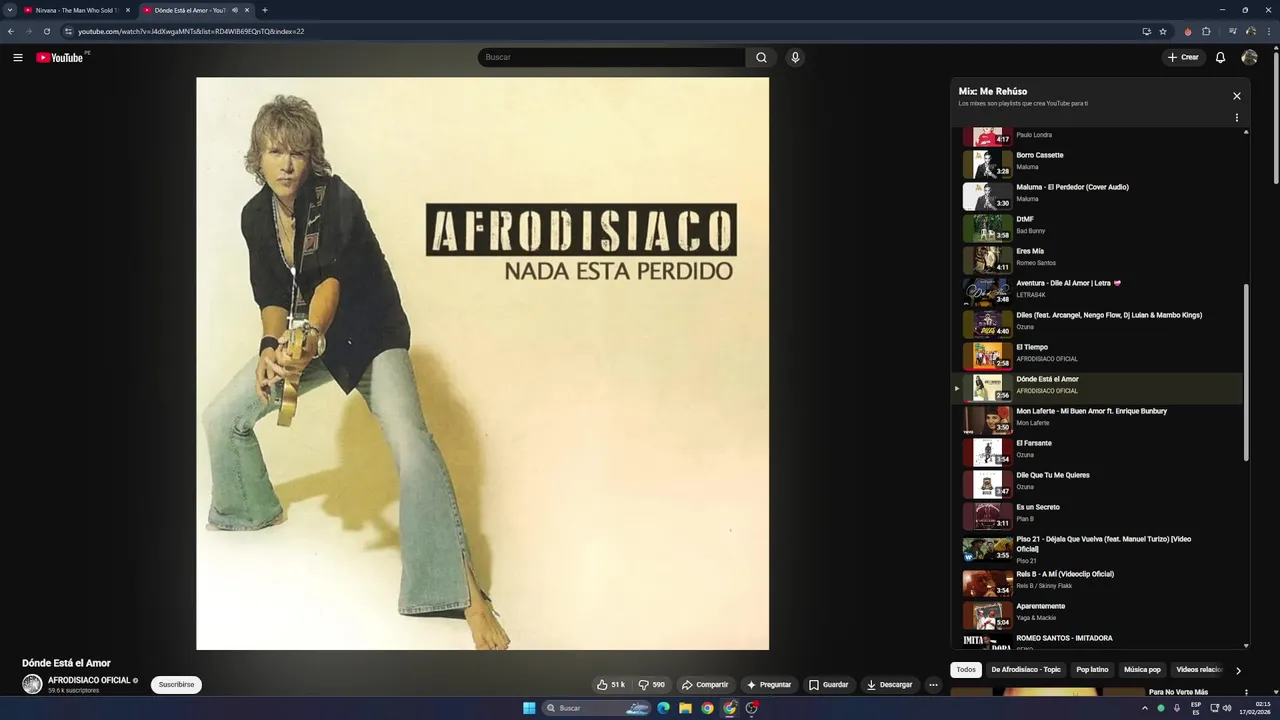Play Mon Laferte - Mi Buen Amor

pyautogui.click(x=1097, y=419)
